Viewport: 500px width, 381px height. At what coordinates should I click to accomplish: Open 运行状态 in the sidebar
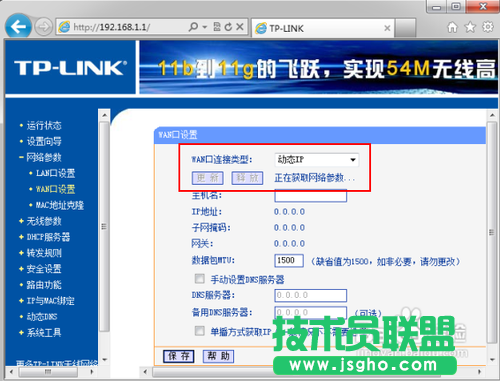[x=44, y=126]
